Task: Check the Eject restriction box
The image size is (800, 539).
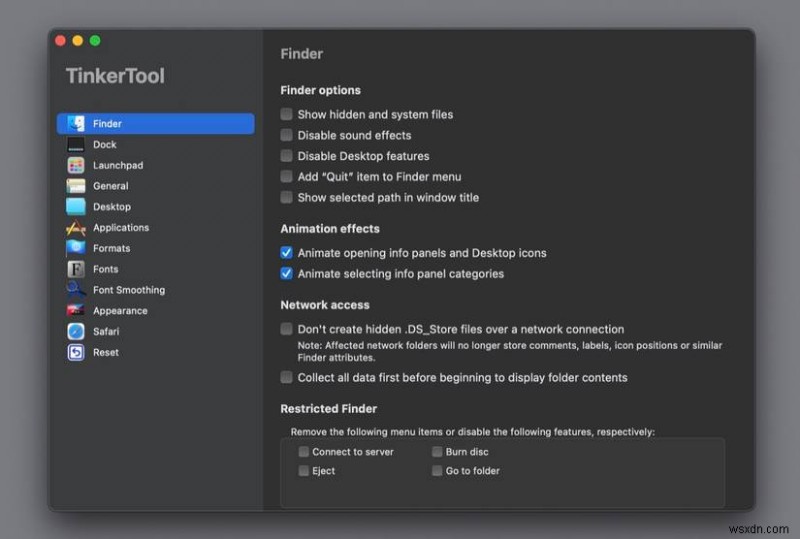Action: (304, 470)
